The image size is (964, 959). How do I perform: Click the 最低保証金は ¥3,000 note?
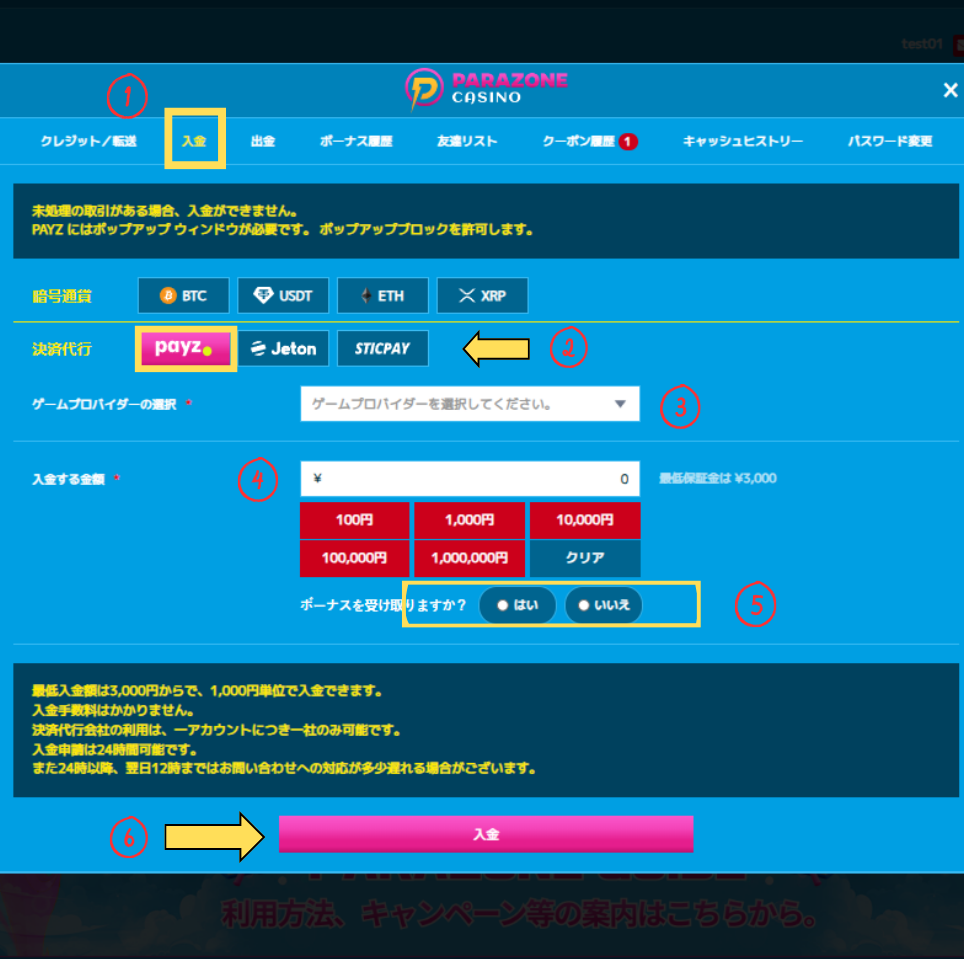[717, 478]
